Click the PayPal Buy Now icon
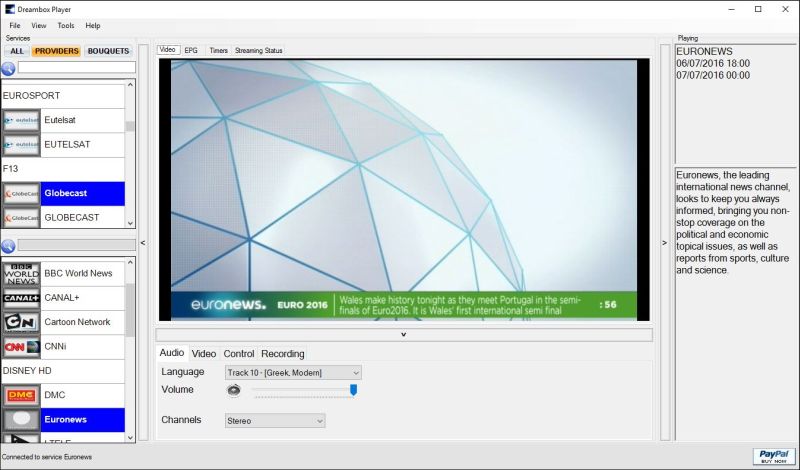 point(774,456)
